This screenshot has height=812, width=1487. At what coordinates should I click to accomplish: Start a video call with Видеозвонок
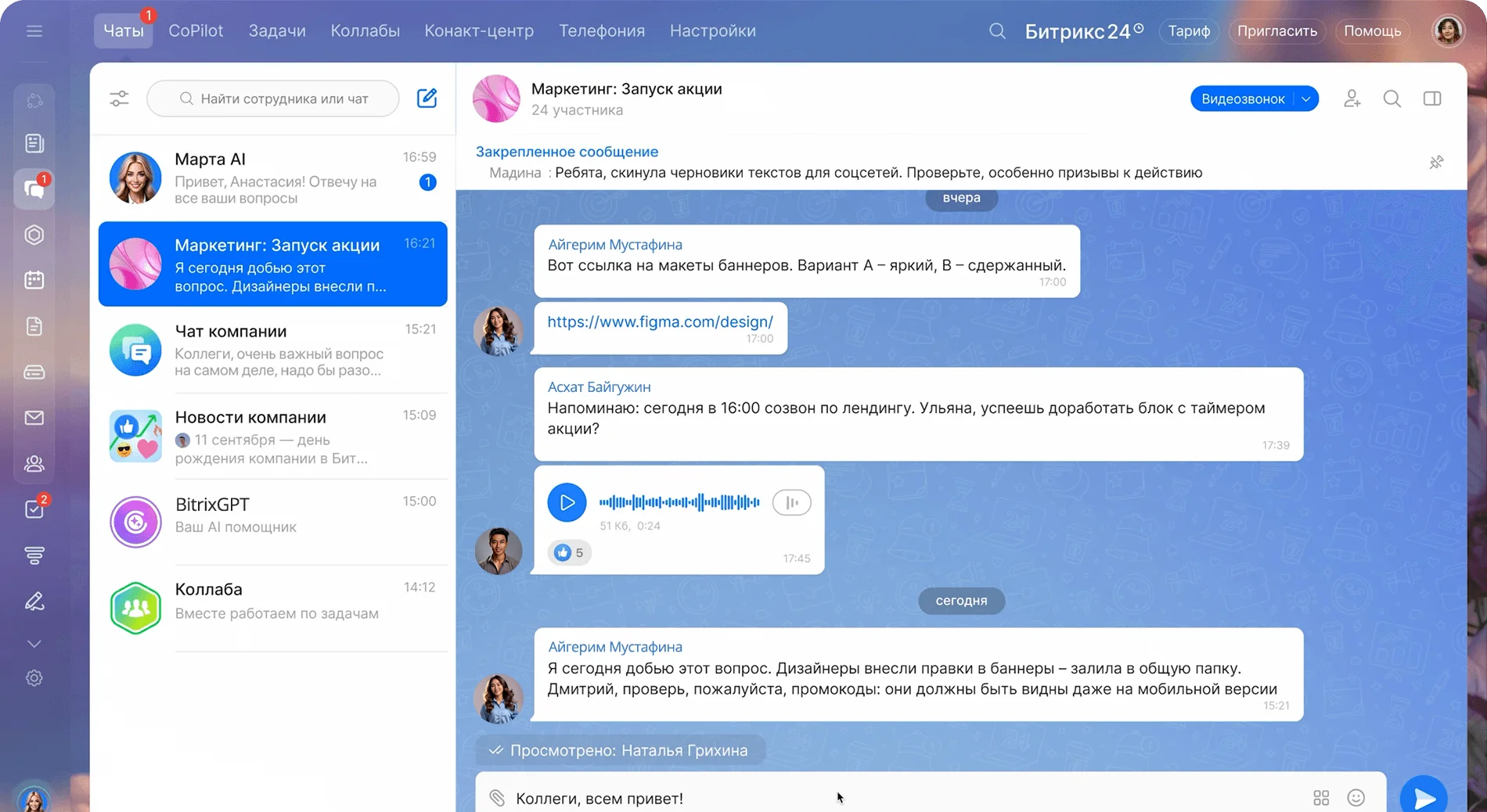pos(1243,99)
